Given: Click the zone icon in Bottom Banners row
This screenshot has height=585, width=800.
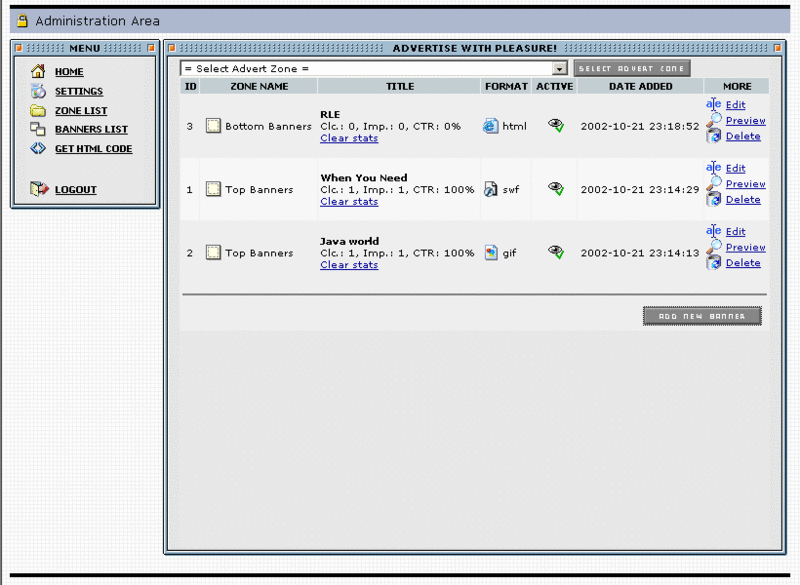Looking at the screenshot, I should [x=213, y=125].
